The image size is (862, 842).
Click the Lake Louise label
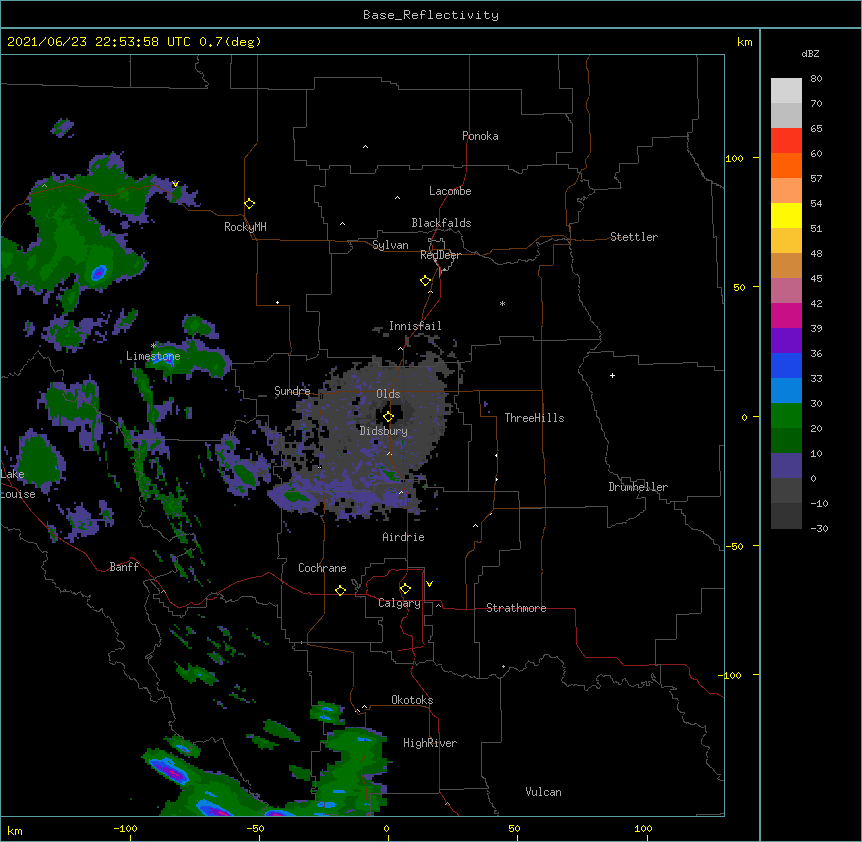point(18,484)
